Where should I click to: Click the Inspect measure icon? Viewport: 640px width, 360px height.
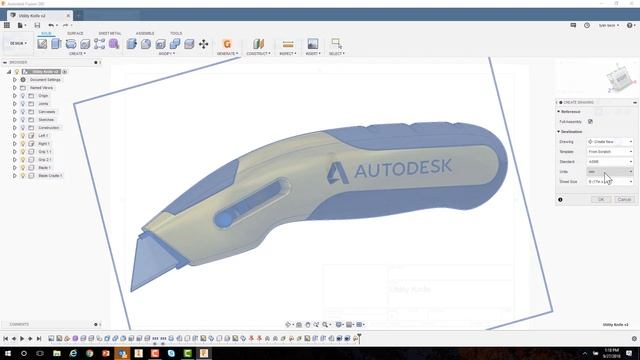(x=288, y=44)
